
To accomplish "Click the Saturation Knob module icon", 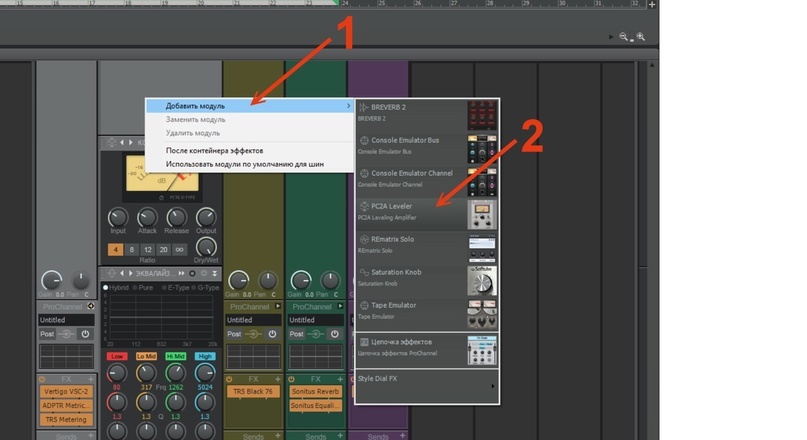I will [364, 272].
